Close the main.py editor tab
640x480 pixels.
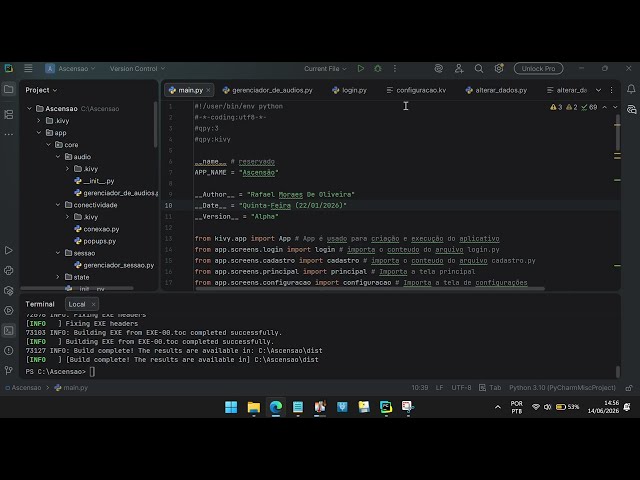coord(208,90)
